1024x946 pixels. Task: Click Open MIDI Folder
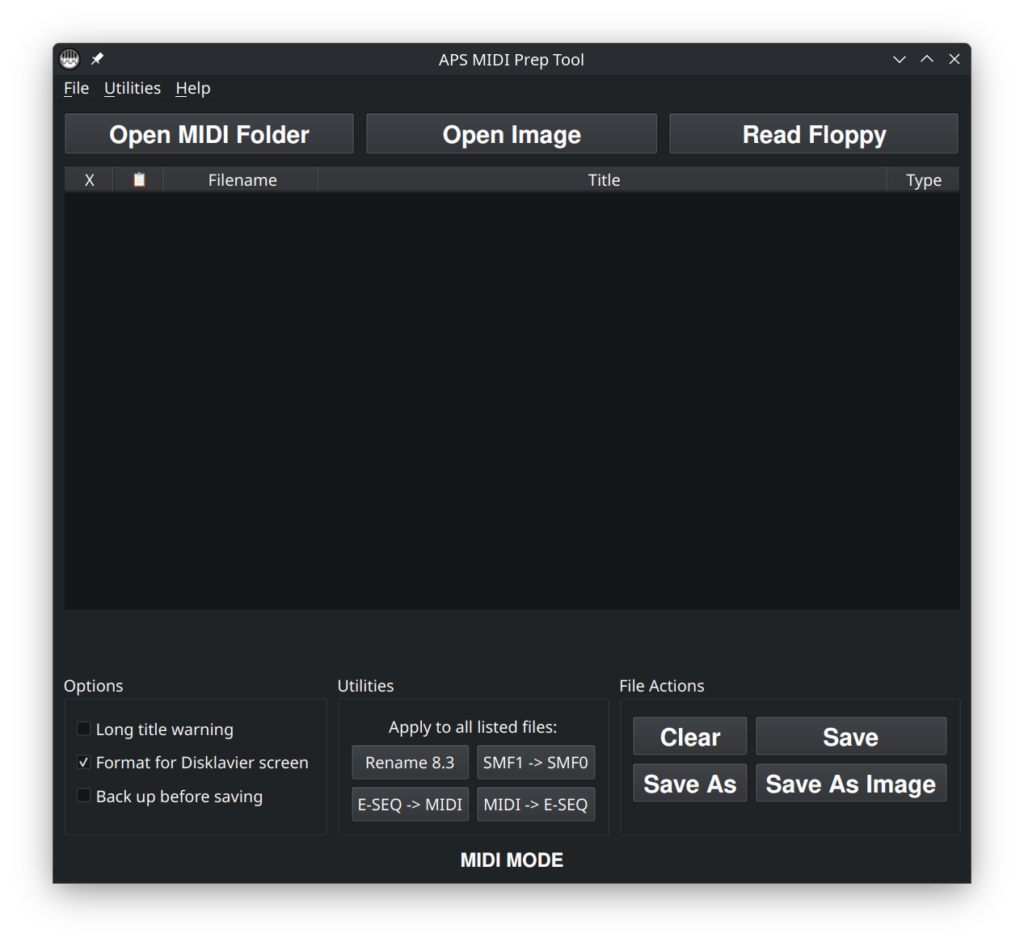pos(209,133)
